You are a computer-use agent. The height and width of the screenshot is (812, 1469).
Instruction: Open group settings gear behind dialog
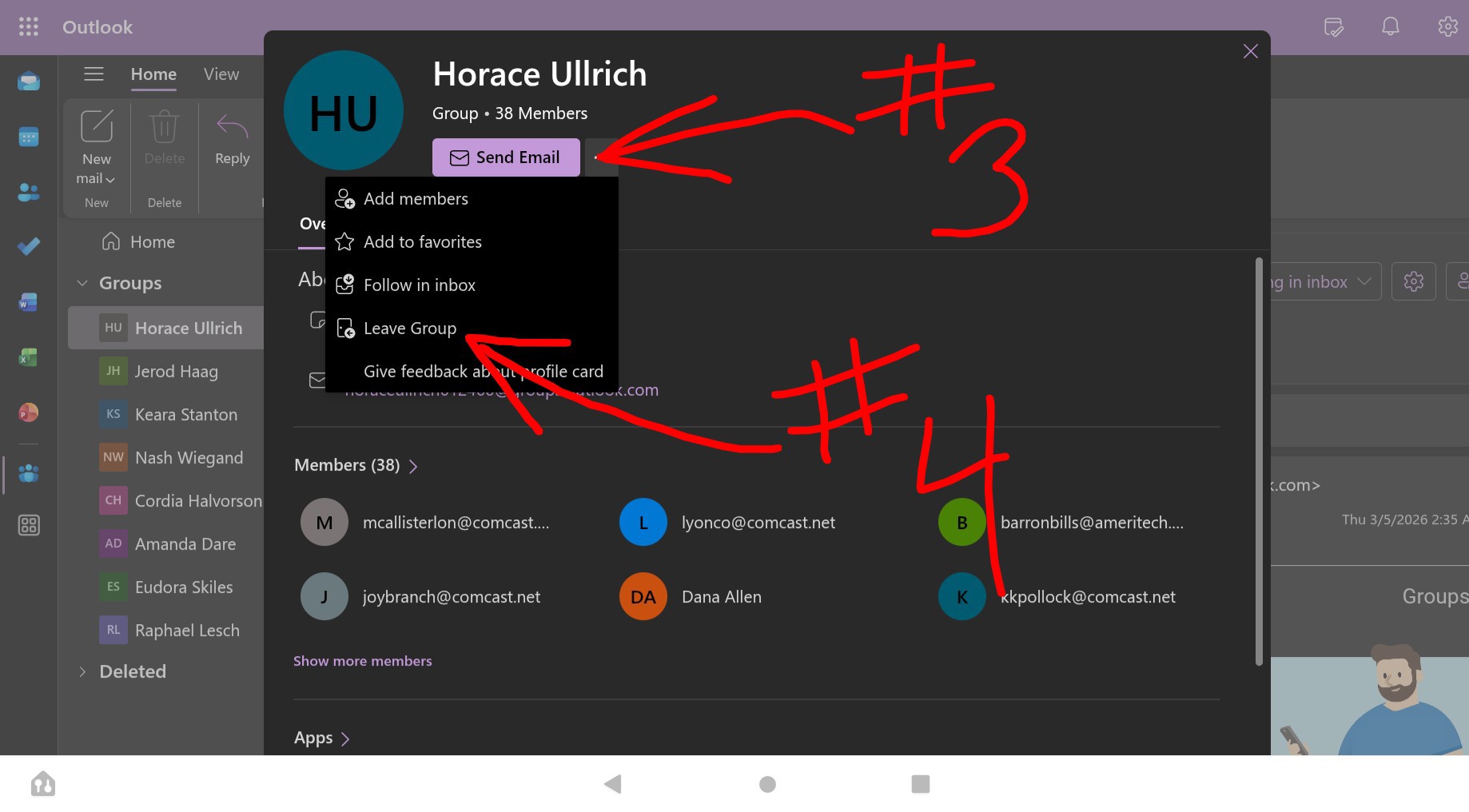pyautogui.click(x=1413, y=281)
